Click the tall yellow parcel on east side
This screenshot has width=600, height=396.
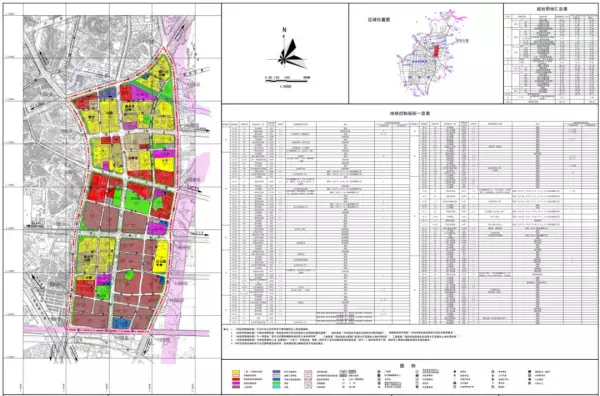click(x=161, y=257)
